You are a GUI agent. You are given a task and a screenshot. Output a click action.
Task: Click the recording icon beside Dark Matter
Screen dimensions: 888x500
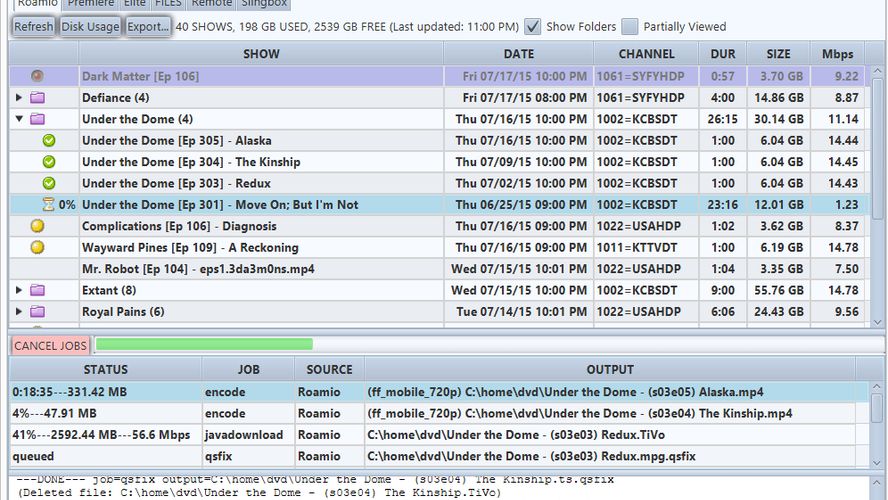(x=37, y=76)
